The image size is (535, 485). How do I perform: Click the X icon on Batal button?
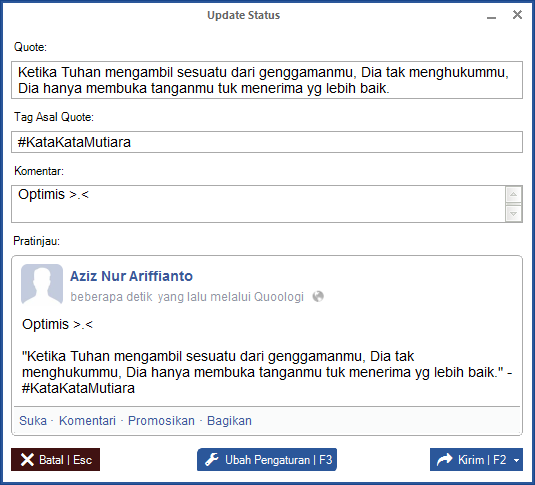click(27, 460)
